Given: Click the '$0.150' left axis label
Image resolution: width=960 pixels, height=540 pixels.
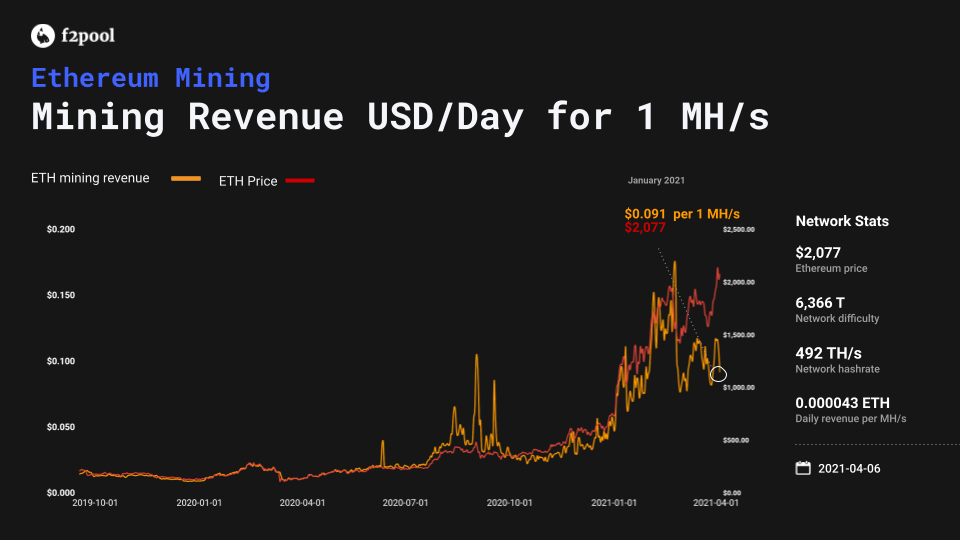Looking at the screenshot, I should 61,295.
